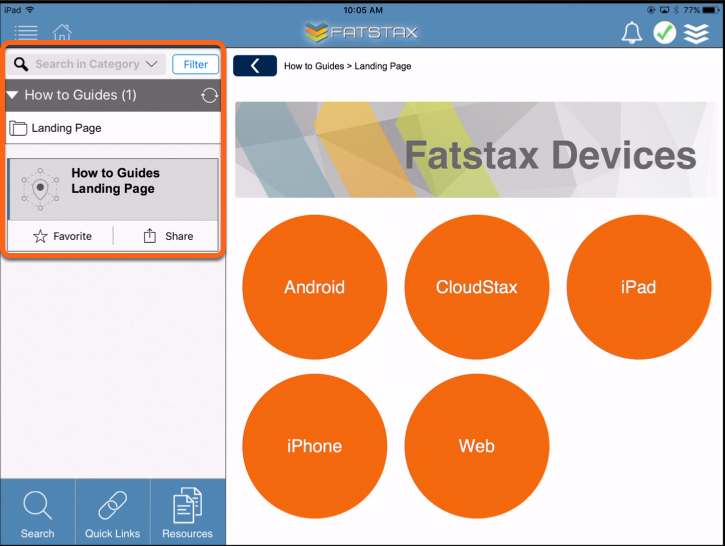Open notifications bell icon

click(631, 33)
